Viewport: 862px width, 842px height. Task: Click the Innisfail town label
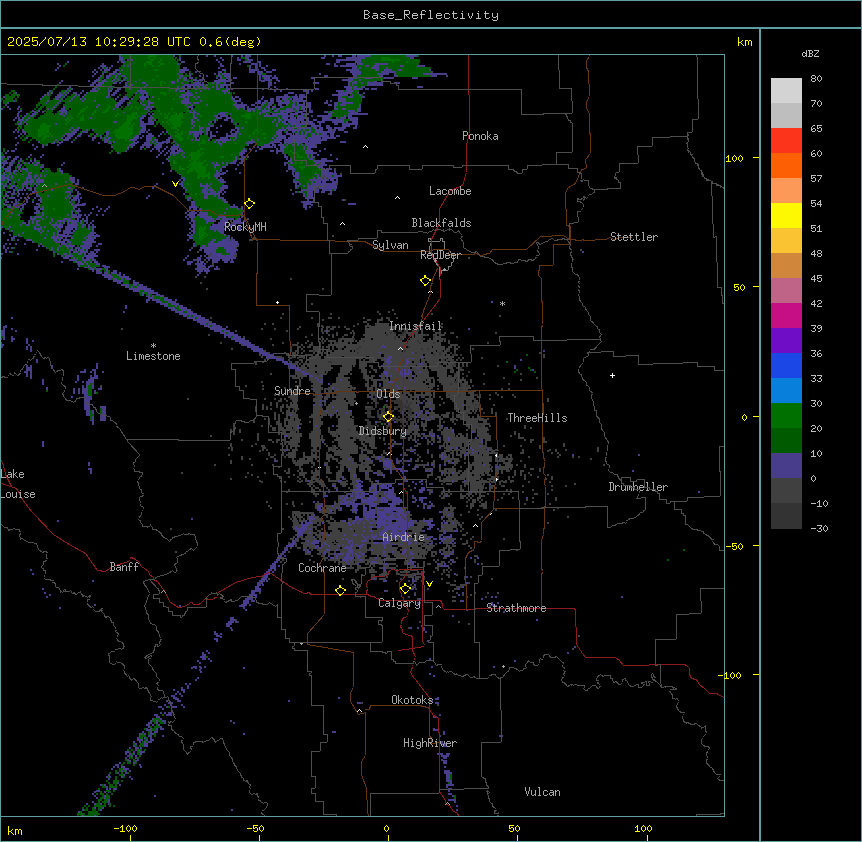pyautogui.click(x=416, y=326)
